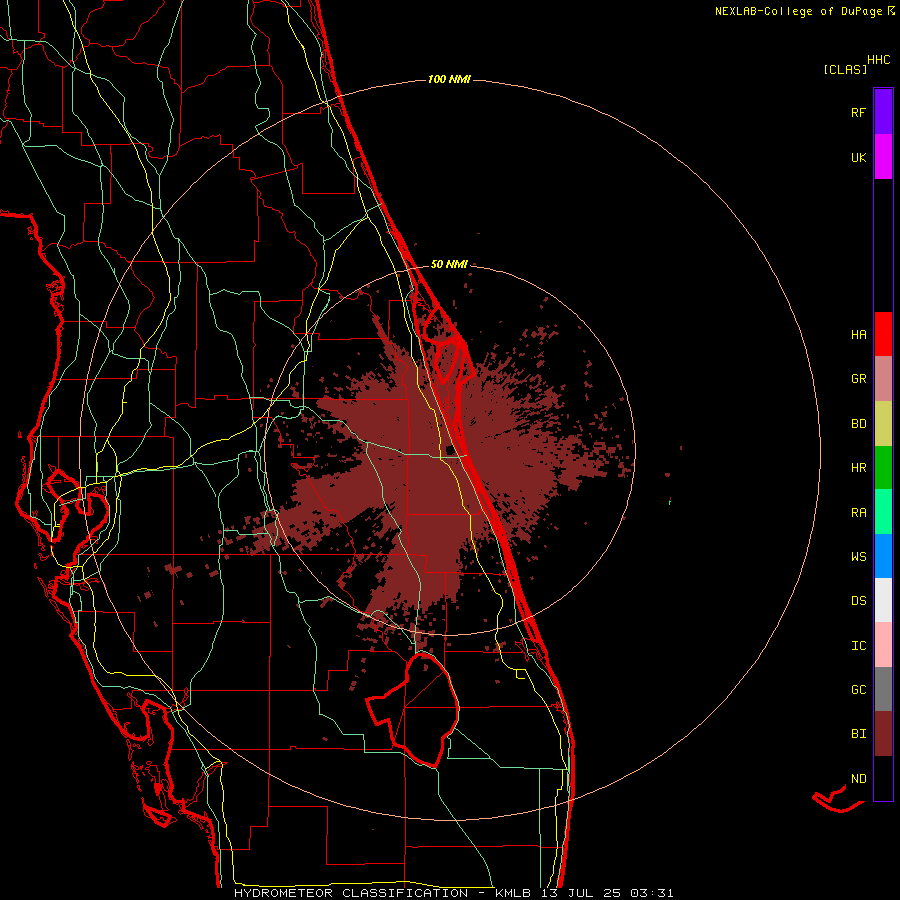Click the BD yellow legend swatch
900x900 pixels.
883,424
